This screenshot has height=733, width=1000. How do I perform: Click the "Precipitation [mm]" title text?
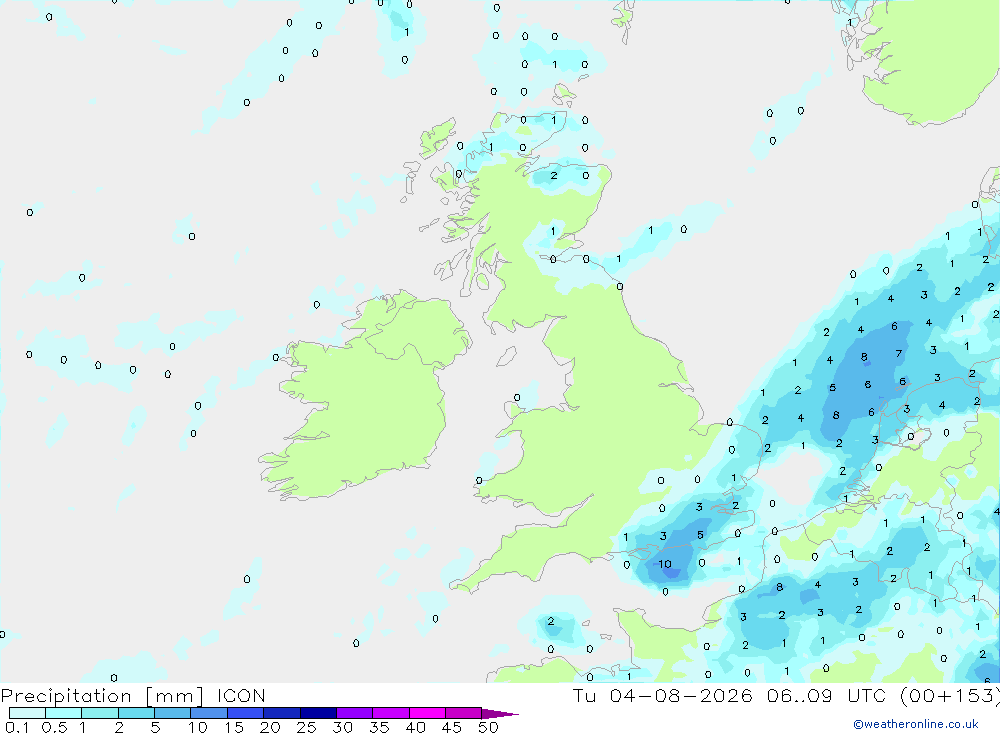pyautogui.click(x=102, y=696)
